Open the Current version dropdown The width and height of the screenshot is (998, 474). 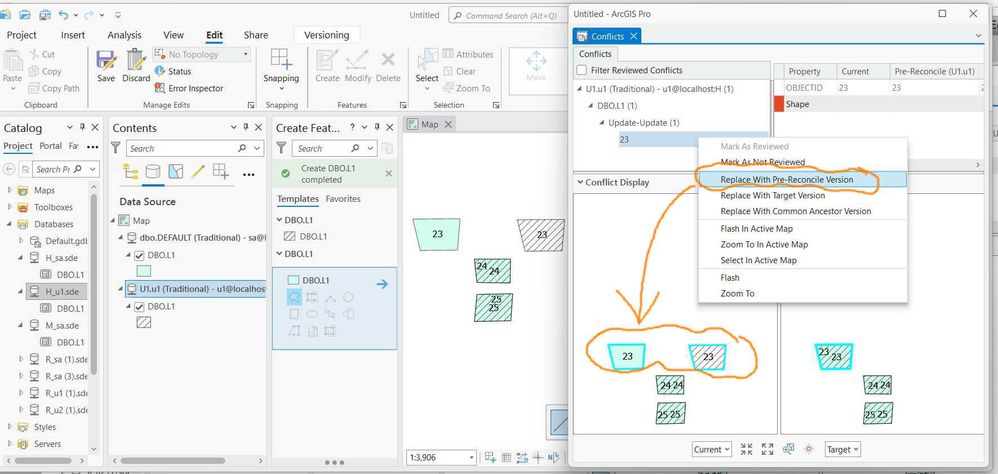tap(712, 449)
